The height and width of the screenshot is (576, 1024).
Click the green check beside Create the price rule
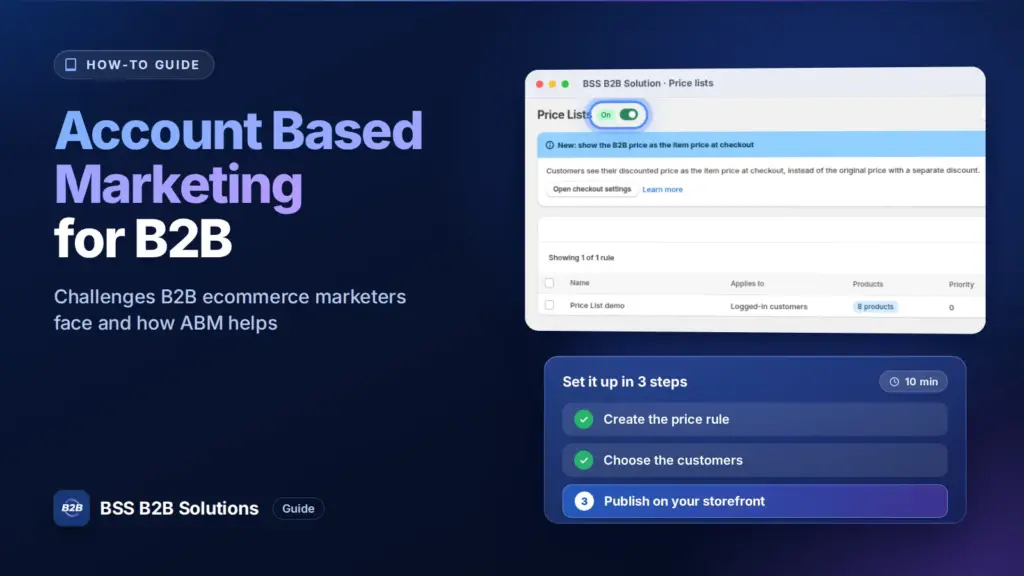(x=584, y=419)
